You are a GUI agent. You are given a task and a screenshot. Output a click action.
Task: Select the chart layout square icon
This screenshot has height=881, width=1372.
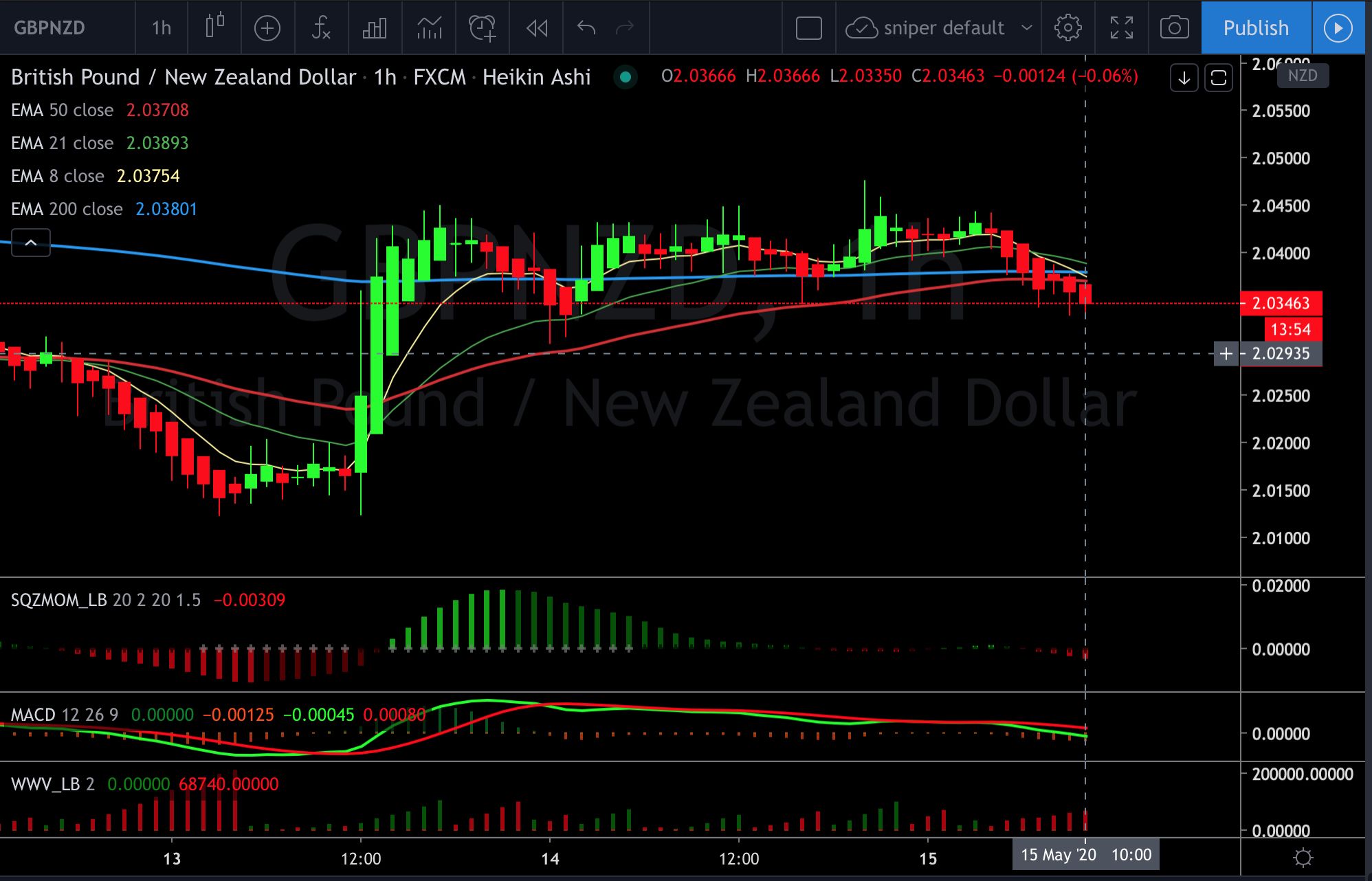pyautogui.click(x=809, y=28)
